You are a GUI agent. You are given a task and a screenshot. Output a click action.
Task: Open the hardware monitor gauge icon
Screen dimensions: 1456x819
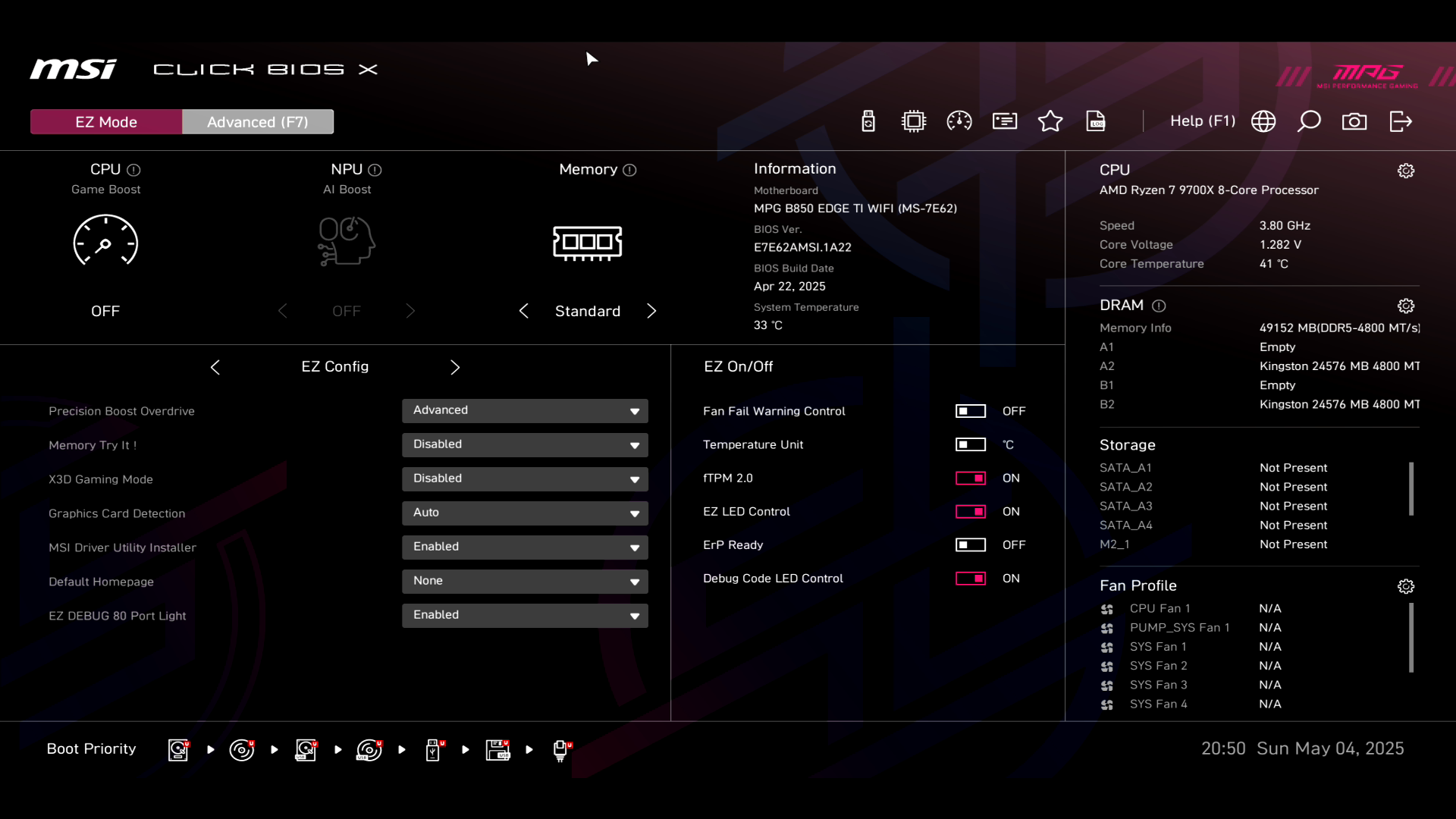(959, 121)
